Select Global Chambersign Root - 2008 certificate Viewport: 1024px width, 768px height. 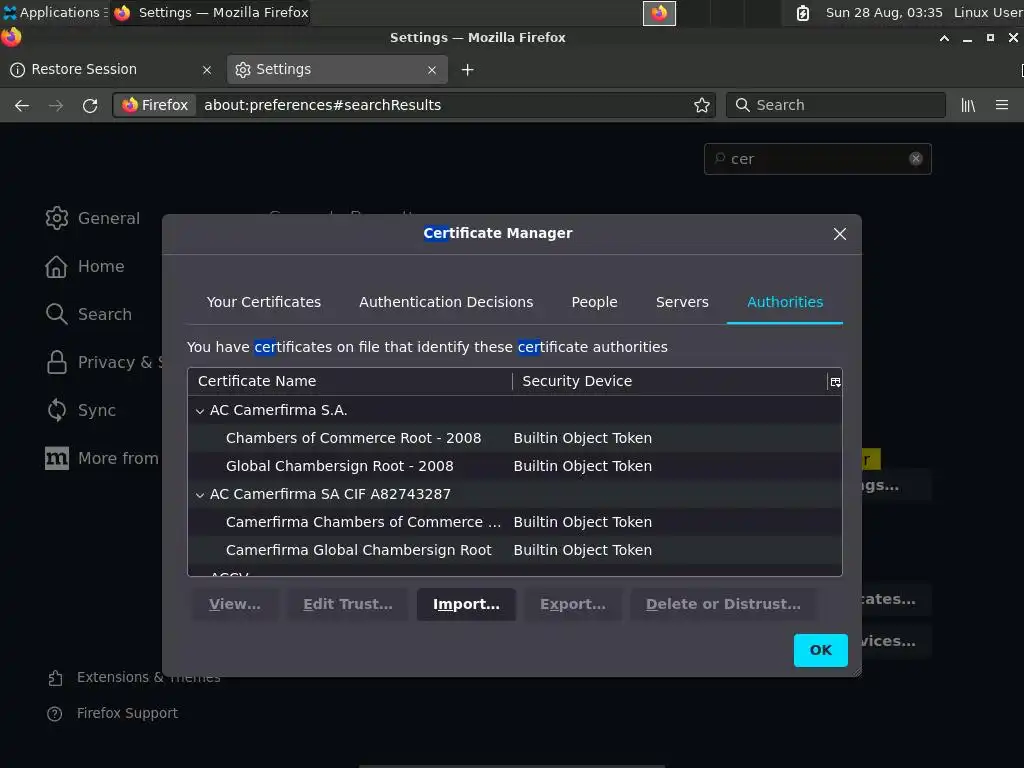coord(515,466)
